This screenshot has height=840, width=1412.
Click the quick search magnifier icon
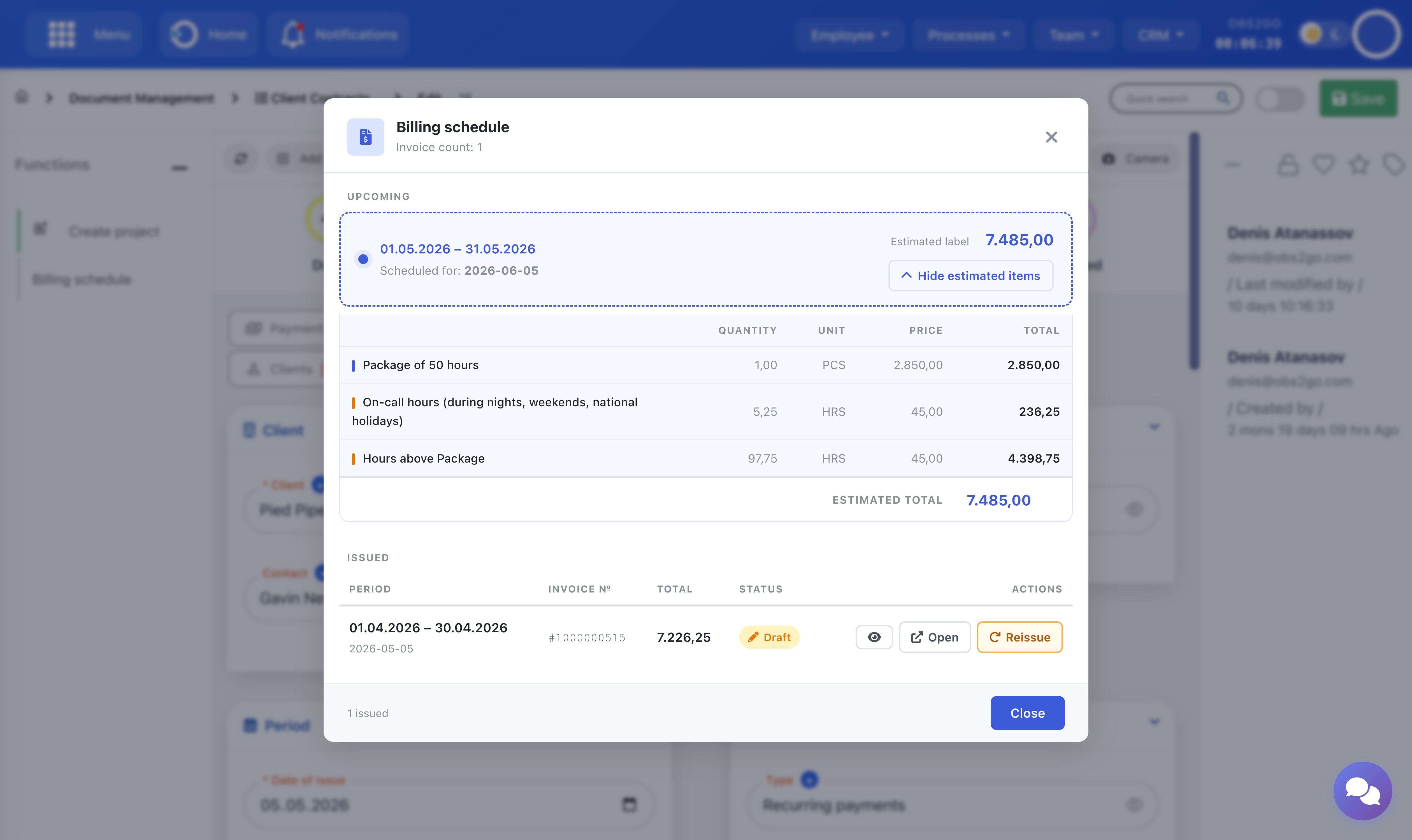pos(1223,98)
